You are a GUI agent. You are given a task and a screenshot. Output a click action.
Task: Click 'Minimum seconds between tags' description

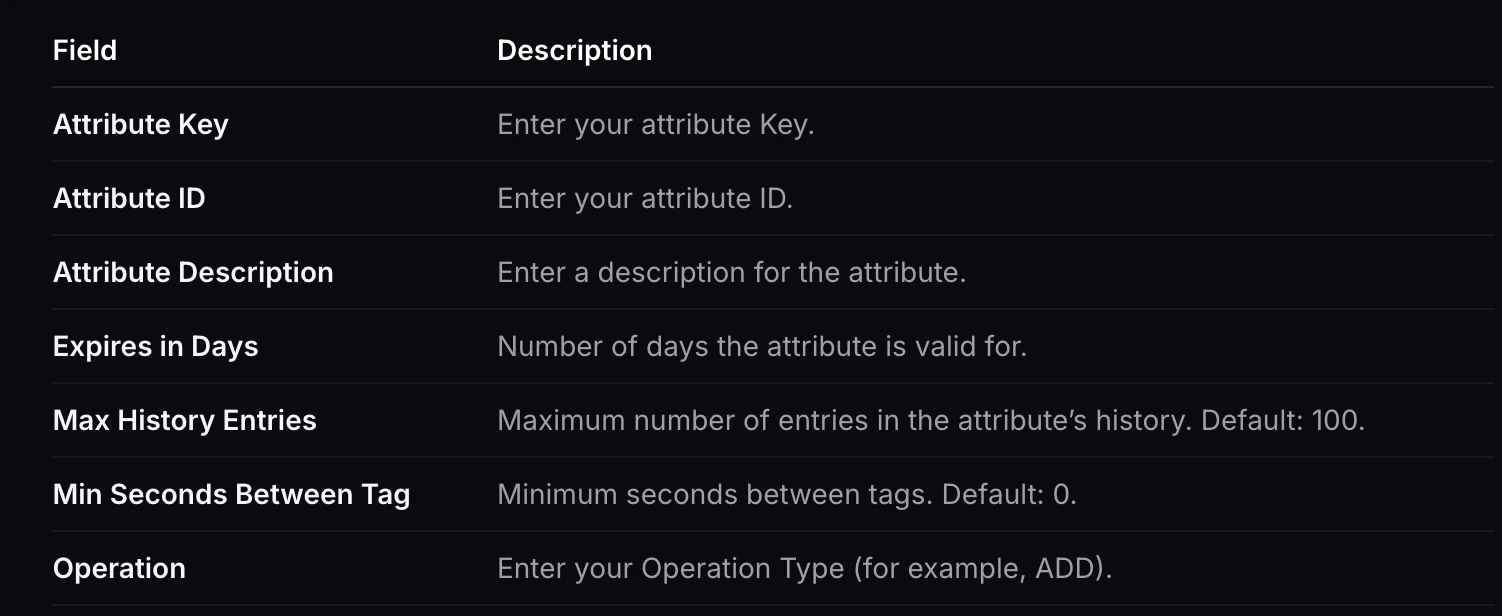click(x=716, y=494)
